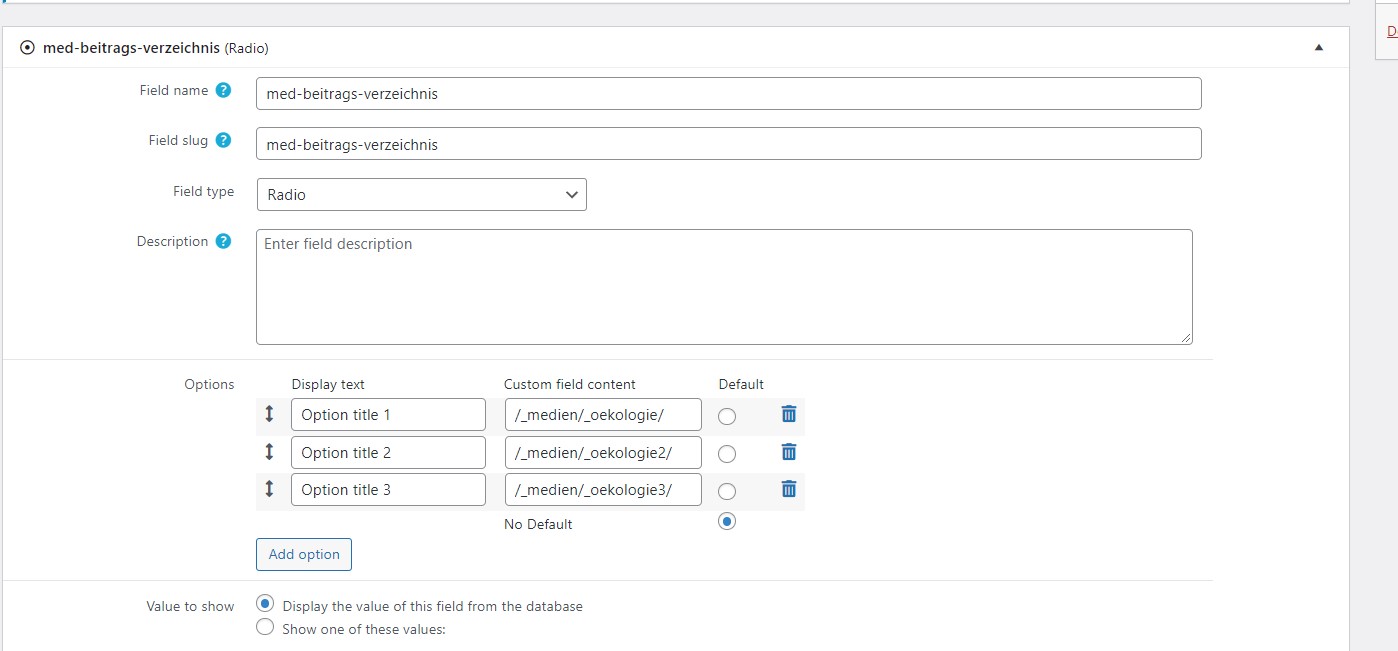1398x651 pixels.
Task: Select Show one of these values option
Action: coord(265,627)
